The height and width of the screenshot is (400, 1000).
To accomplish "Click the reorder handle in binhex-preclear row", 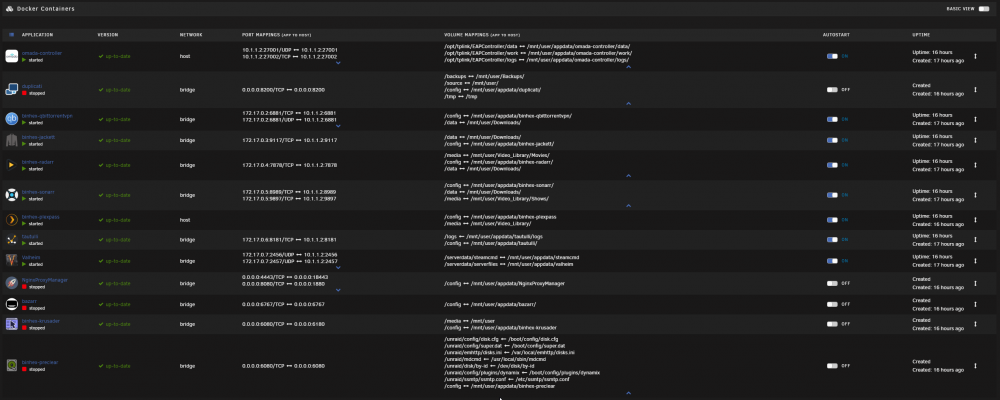I will (x=975, y=366).
